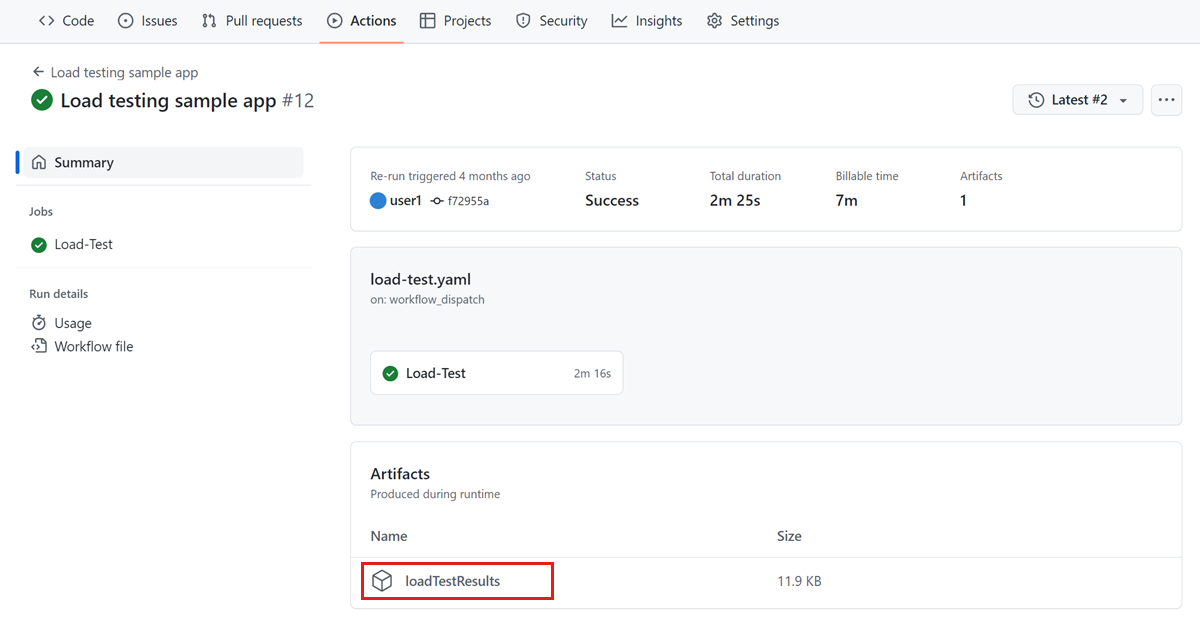Click the back arrow to workflow runs
Viewport: 1200px width, 621px height.
point(38,72)
